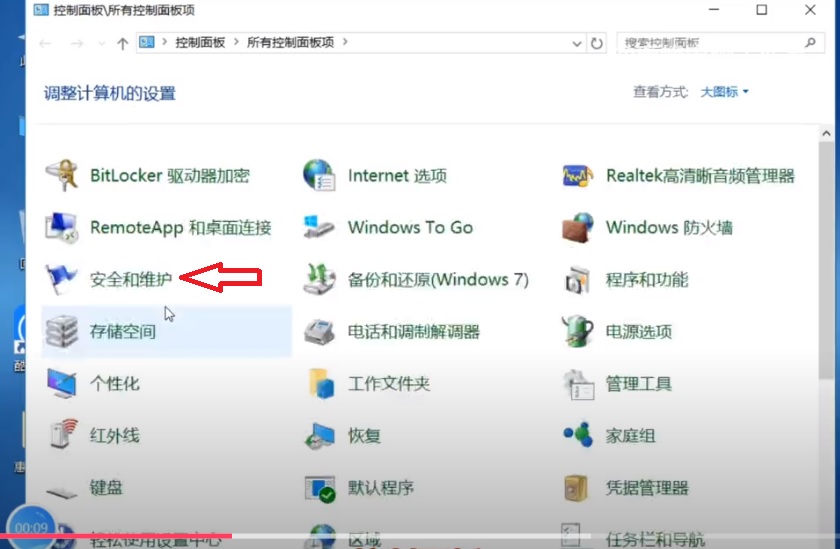Go up one level with up arrow
The height and width of the screenshot is (549, 840).
122,43
